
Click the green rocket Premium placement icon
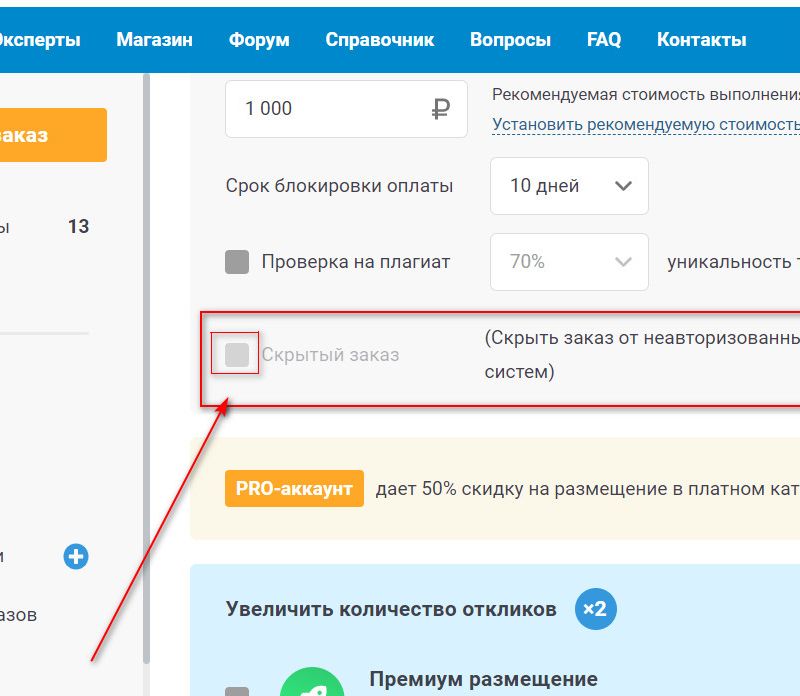[x=310, y=685]
